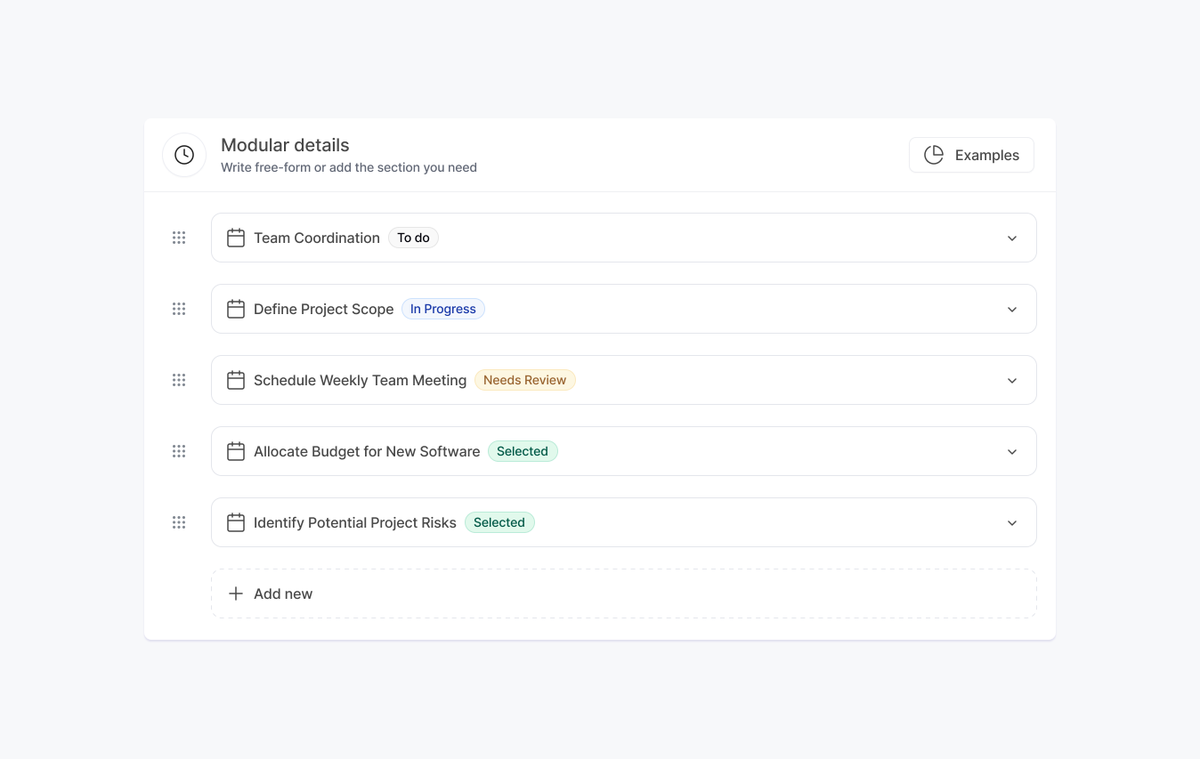The width and height of the screenshot is (1200, 759).
Task: Grab the drag handle for Team Coordination
Action: [x=179, y=238]
